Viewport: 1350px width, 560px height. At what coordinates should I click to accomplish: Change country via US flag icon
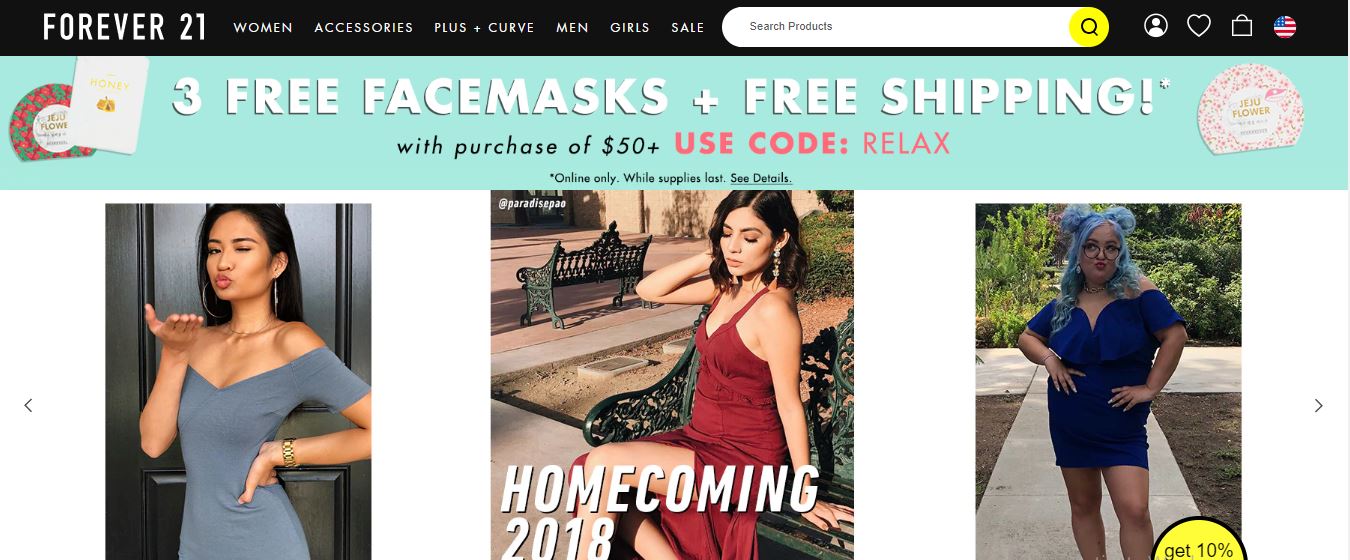(x=1285, y=27)
